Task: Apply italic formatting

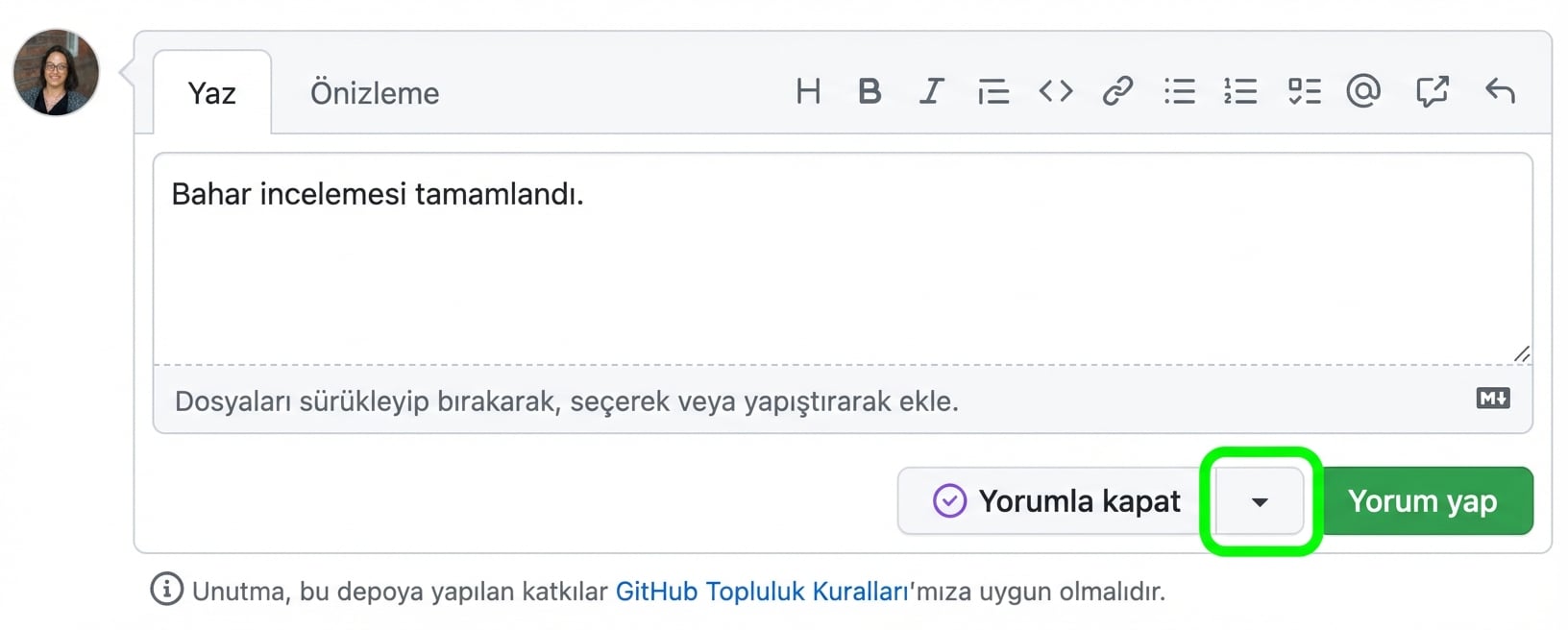Action: [930, 91]
